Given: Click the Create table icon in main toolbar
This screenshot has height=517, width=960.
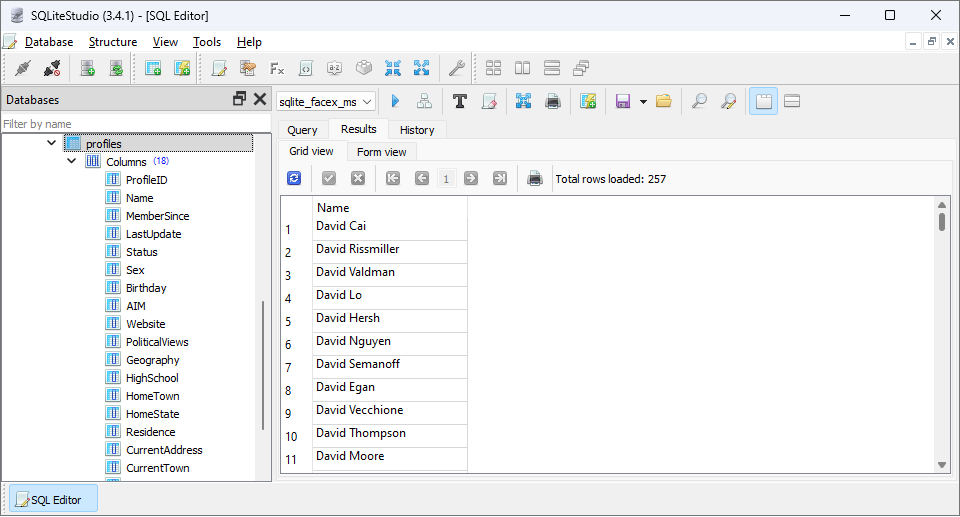Looking at the screenshot, I should pos(152,68).
